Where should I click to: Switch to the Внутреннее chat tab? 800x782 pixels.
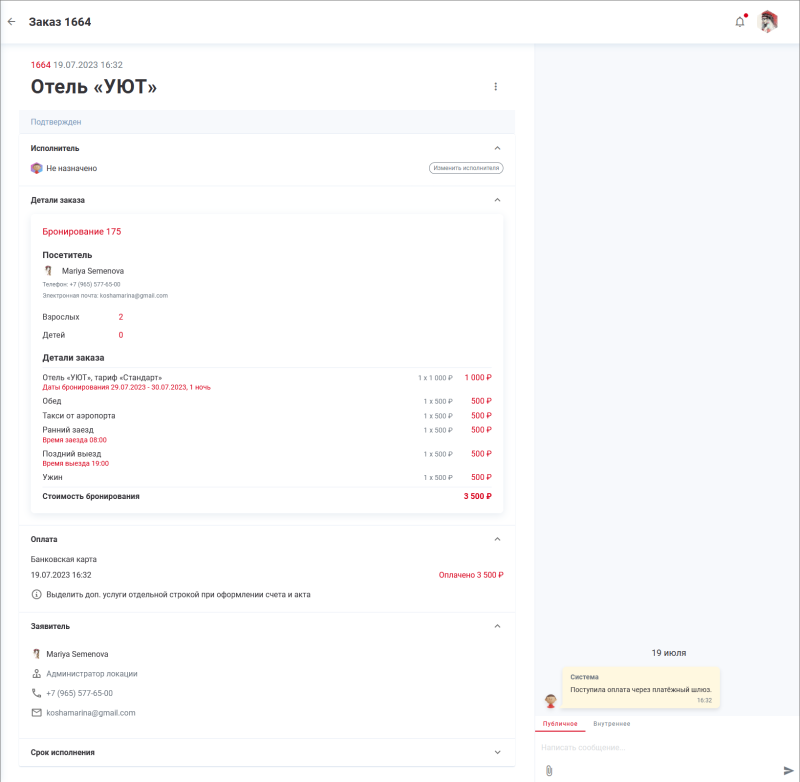pos(614,723)
